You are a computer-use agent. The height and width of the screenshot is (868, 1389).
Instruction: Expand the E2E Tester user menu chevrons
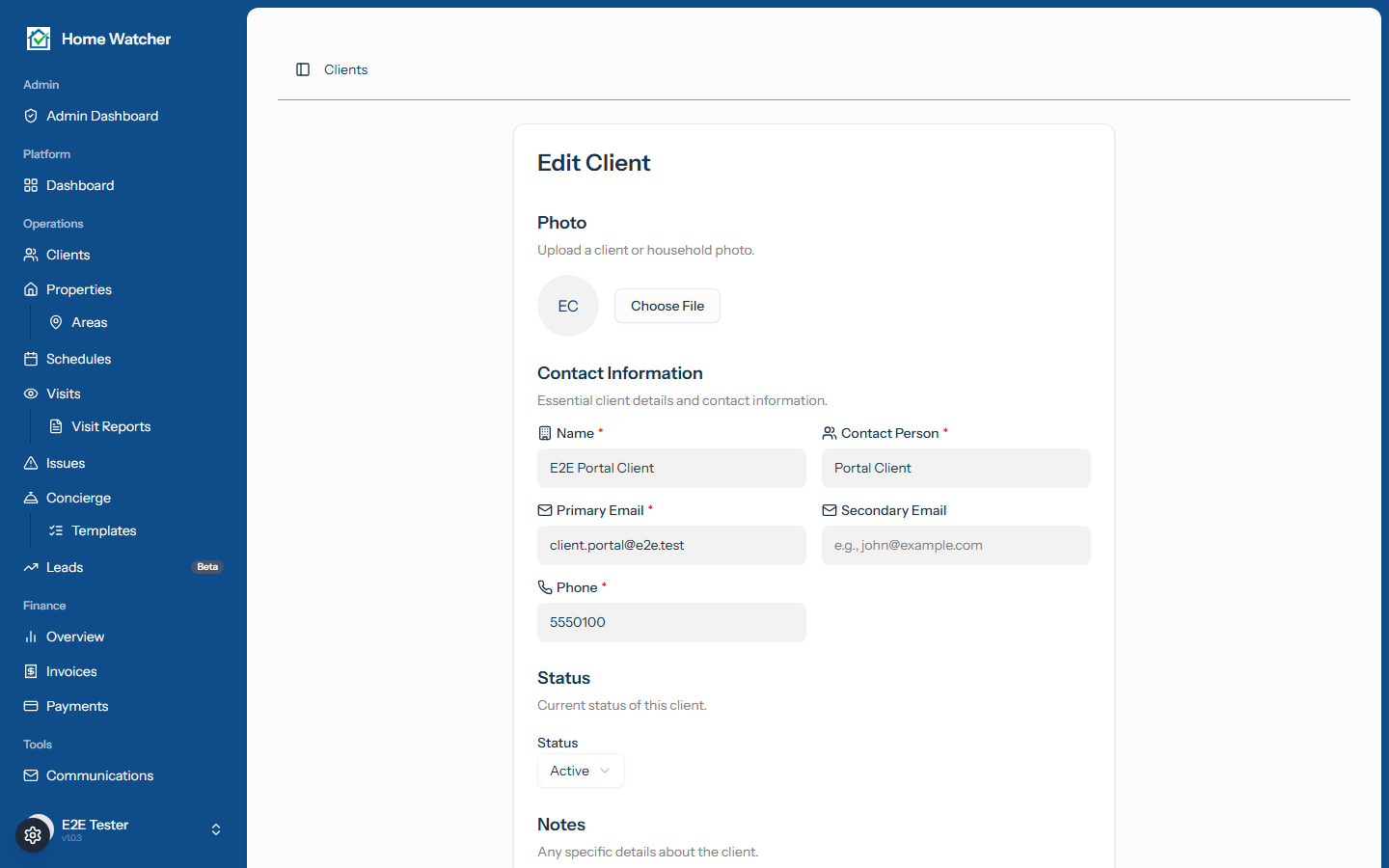(216, 829)
